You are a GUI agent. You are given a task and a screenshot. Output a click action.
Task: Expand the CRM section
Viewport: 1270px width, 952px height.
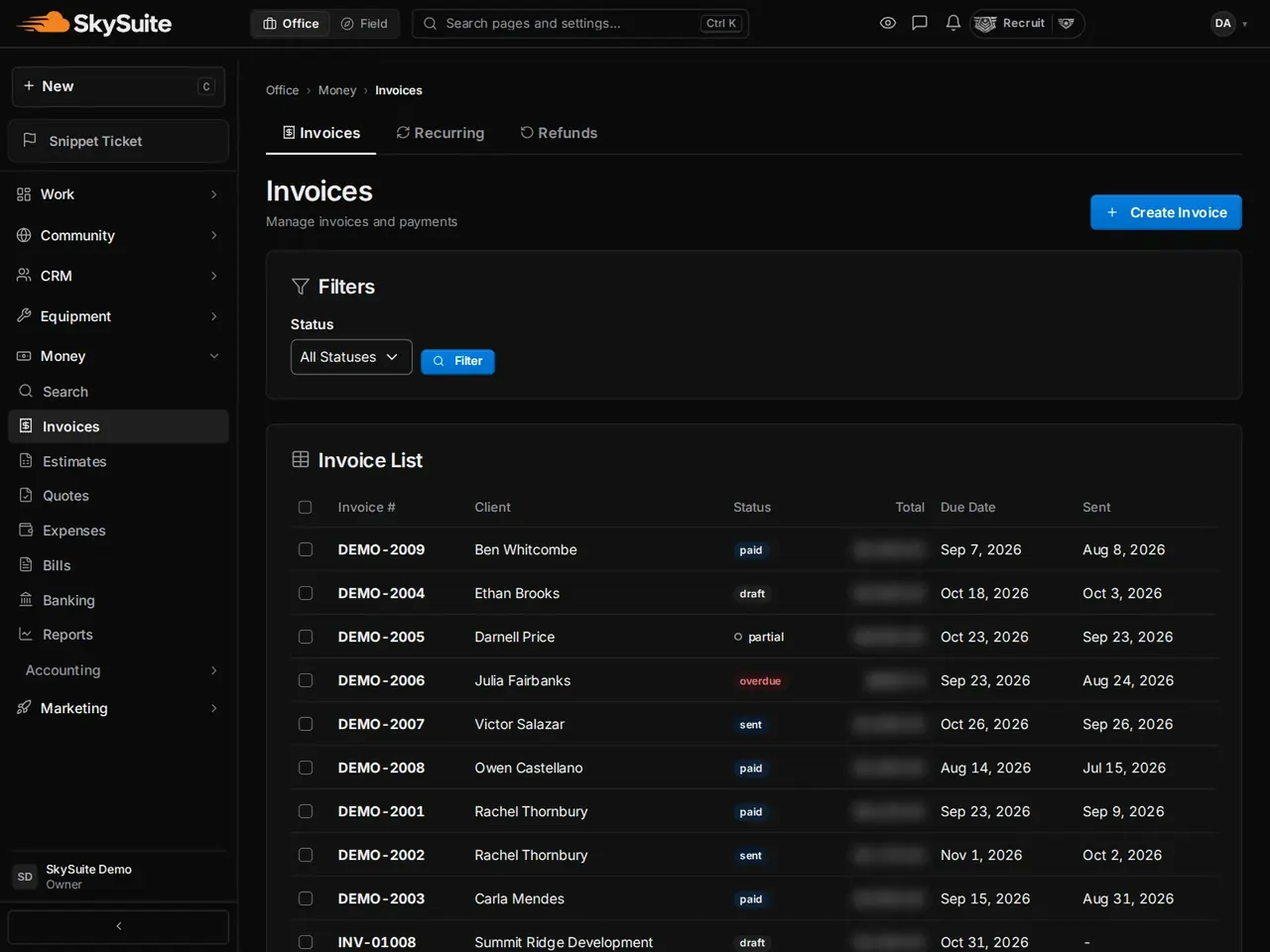pyautogui.click(x=118, y=276)
